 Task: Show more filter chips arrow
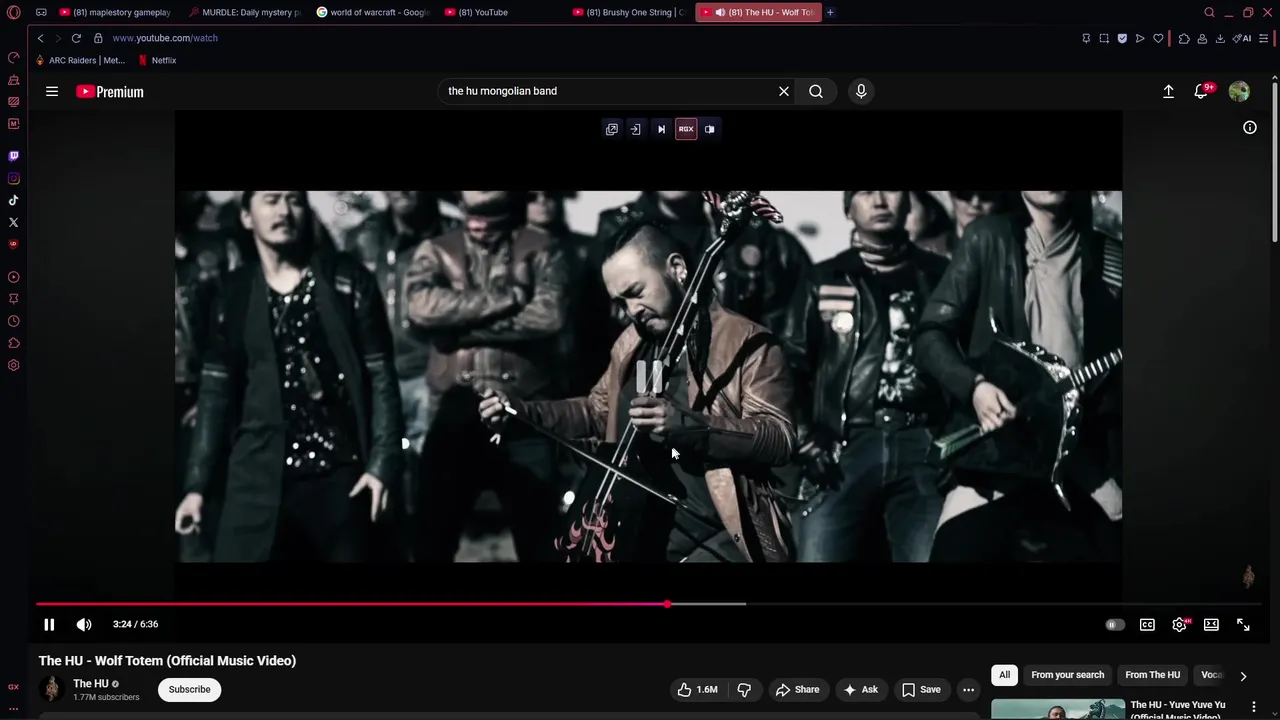pyautogui.click(x=1243, y=676)
